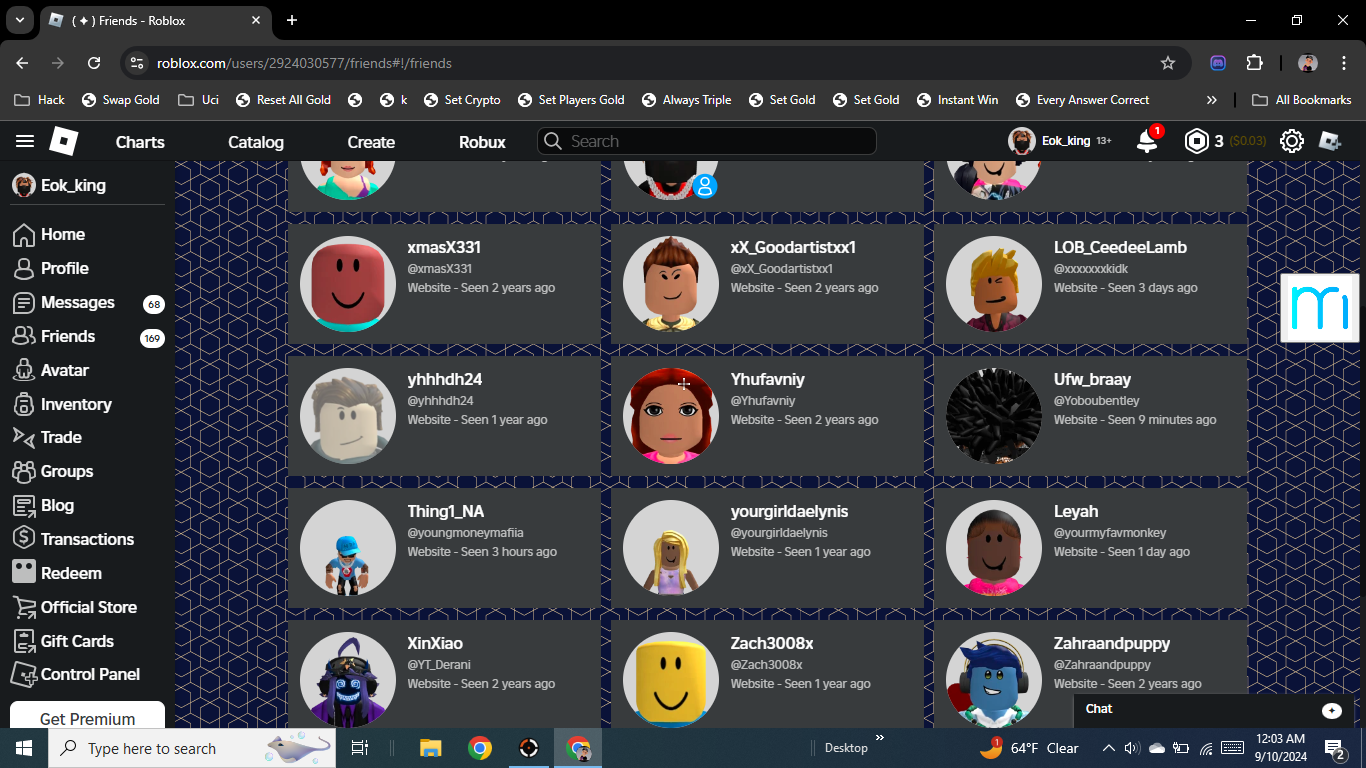Click the Get Premium button
Viewport: 1366px width, 768px height.
point(87,716)
